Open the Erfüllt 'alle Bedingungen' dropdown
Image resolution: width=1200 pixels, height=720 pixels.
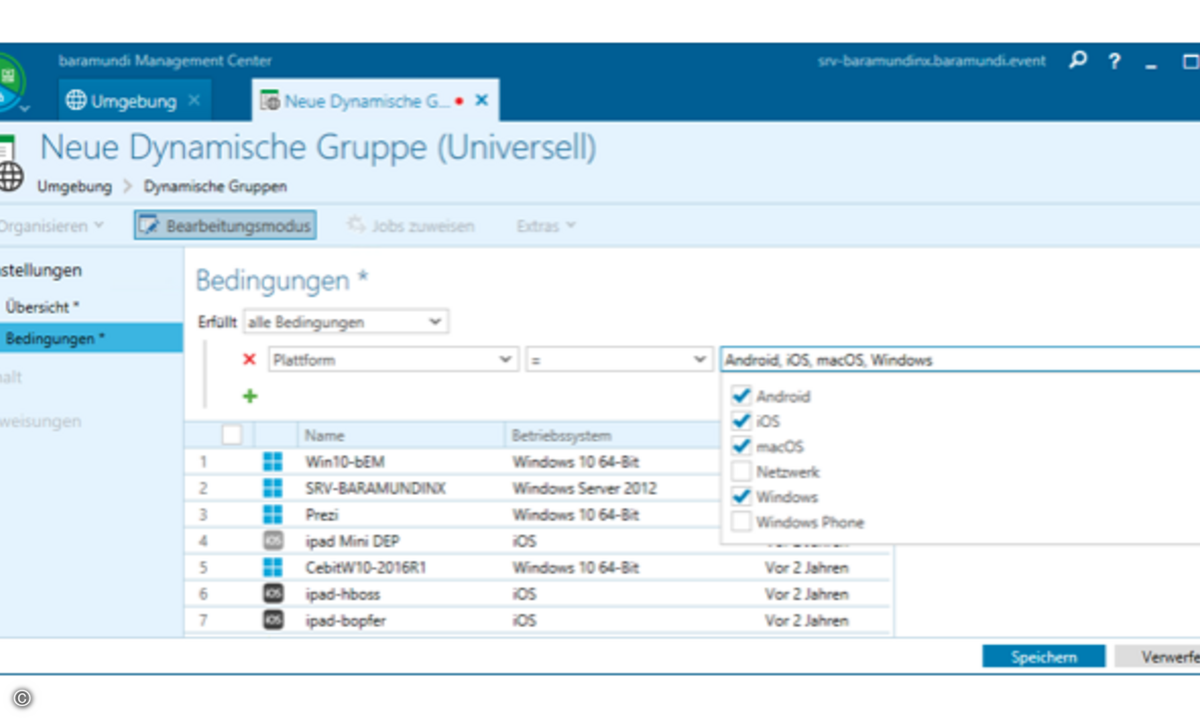346,322
